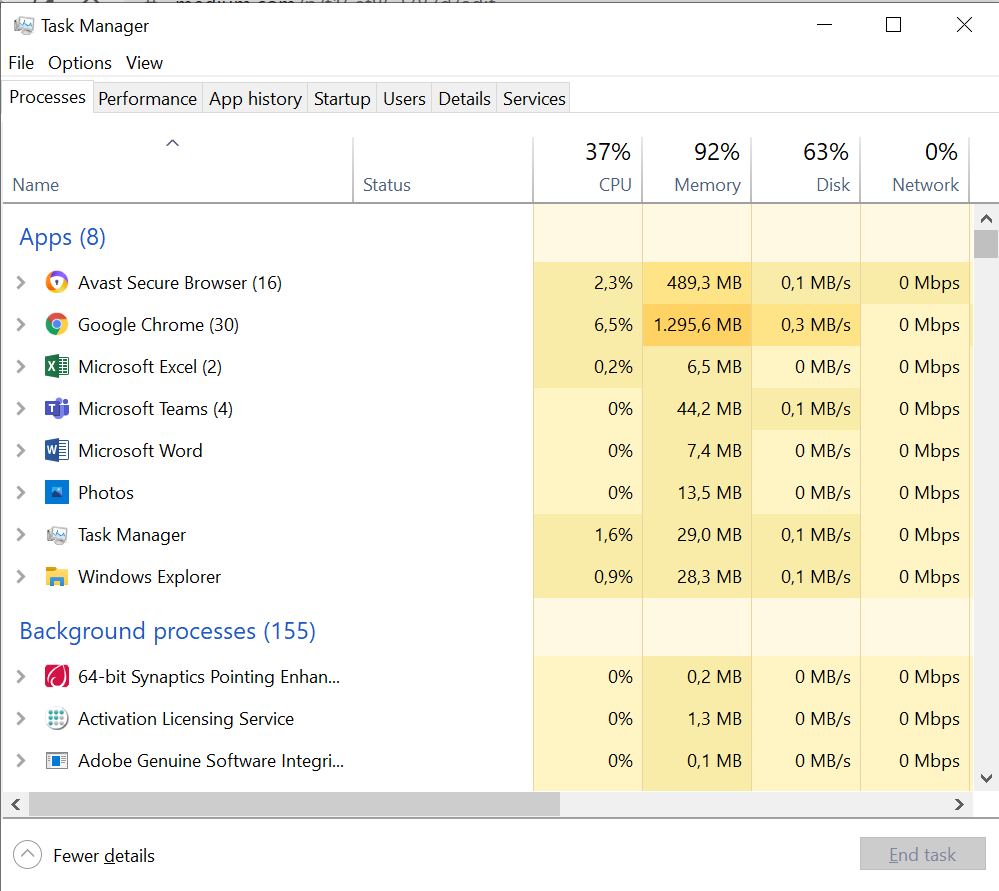Expand the Adobe Genuine Software entry
Viewport: 999px width, 891px height.
tap(21, 760)
